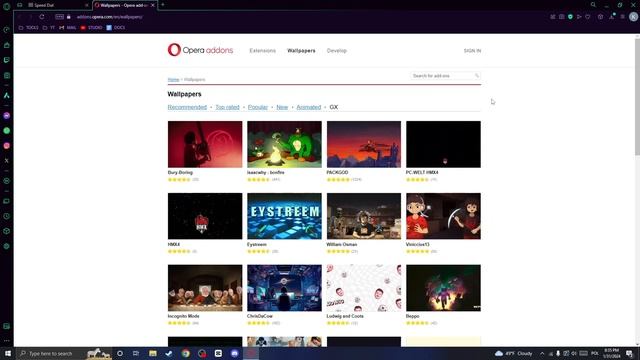
Task: Open the Ludwig and Coots wallpaper thumbnail
Action: pyautogui.click(x=364, y=288)
